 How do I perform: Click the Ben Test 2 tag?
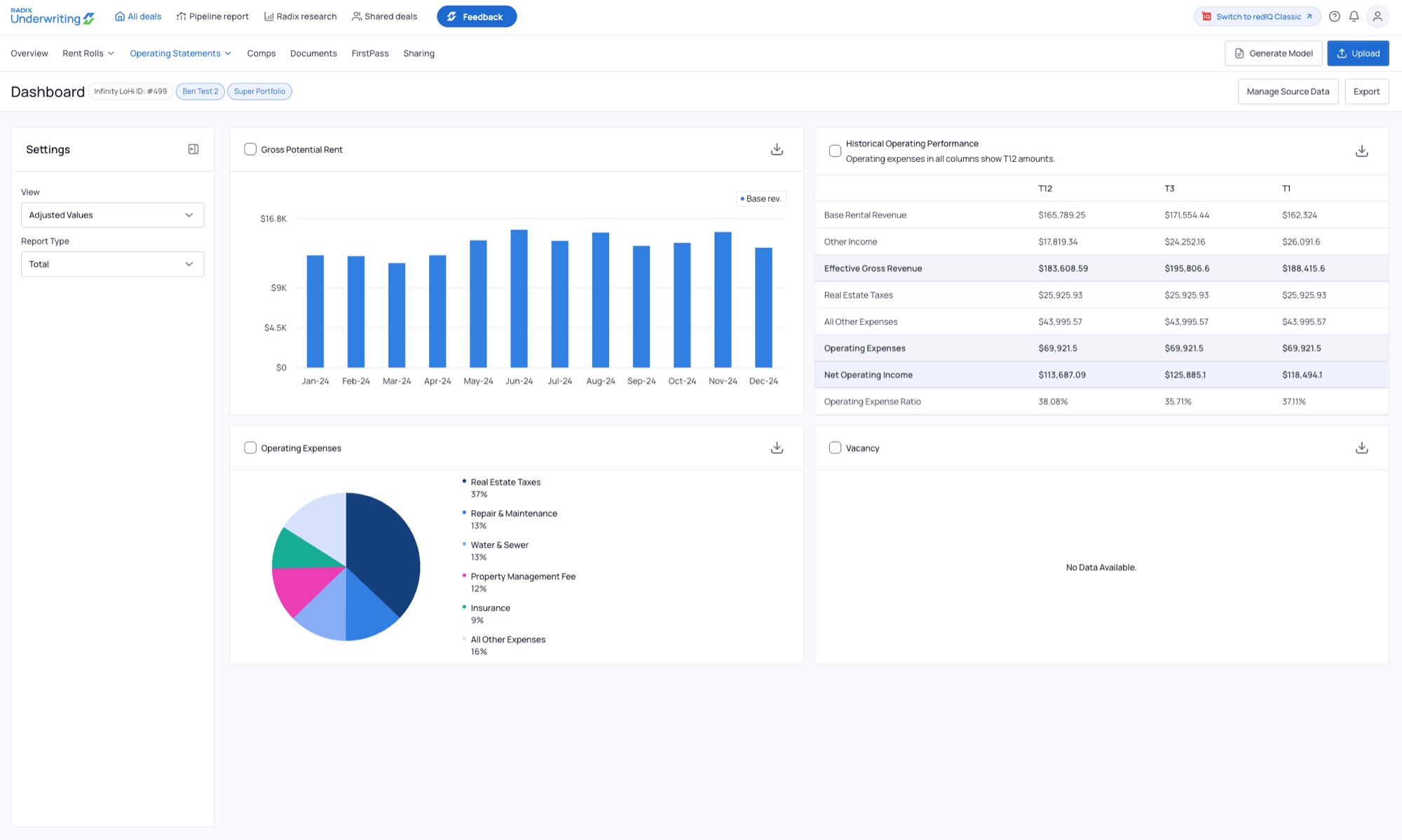tap(200, 91)
